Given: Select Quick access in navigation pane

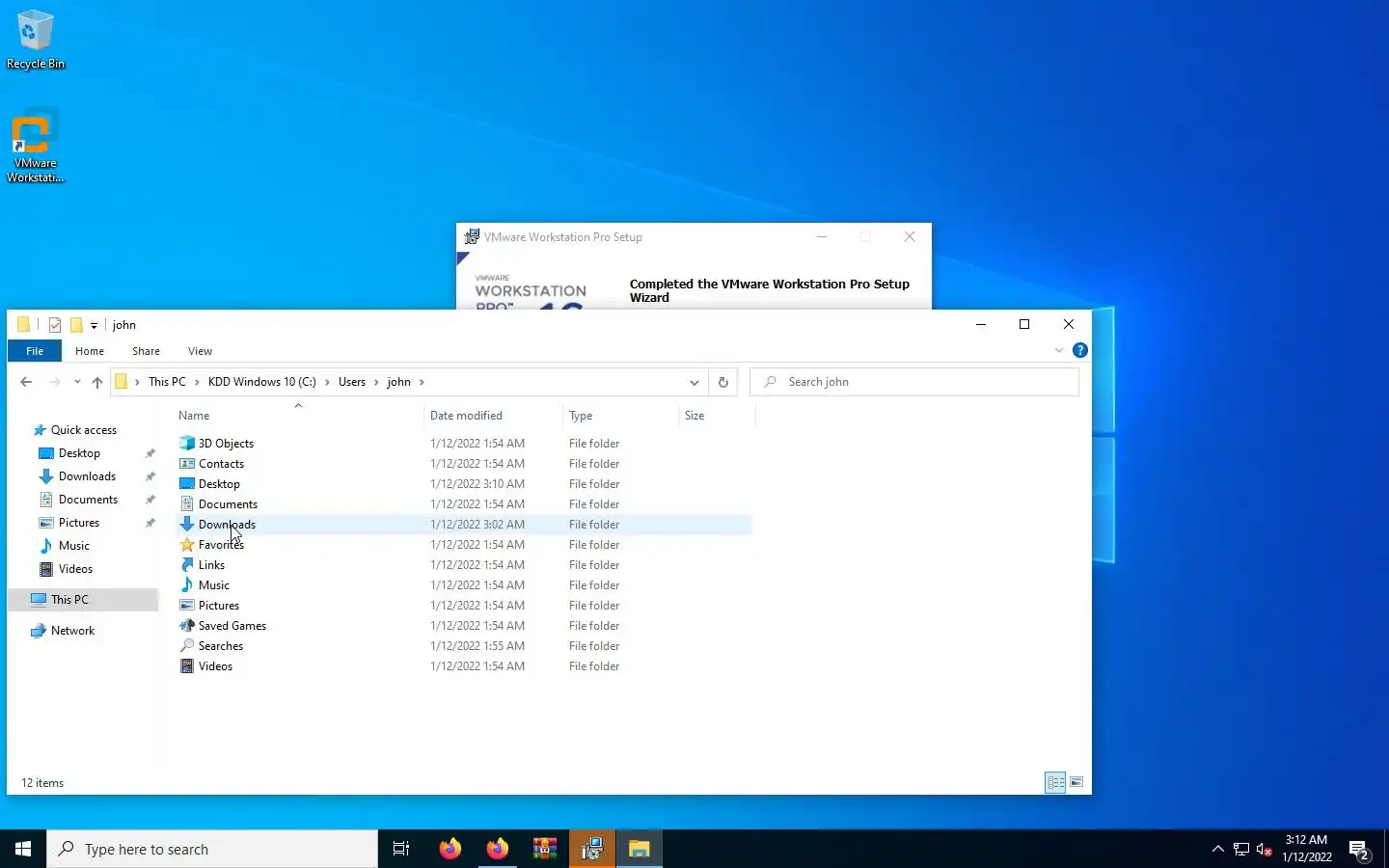Looking at the screenshot, I should pyautogui.click(x=84, y=430).
